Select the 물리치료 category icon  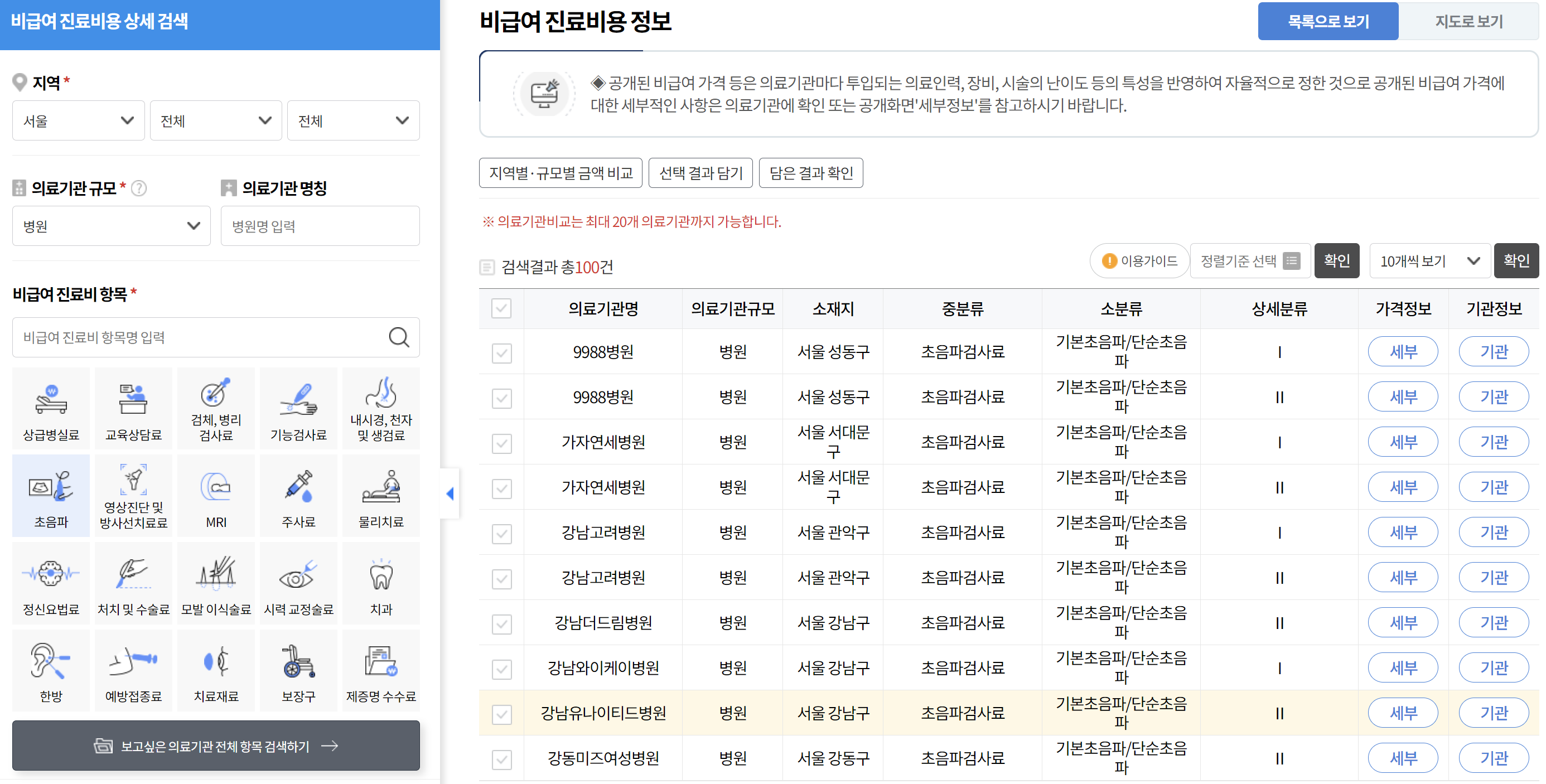(381, 496)
